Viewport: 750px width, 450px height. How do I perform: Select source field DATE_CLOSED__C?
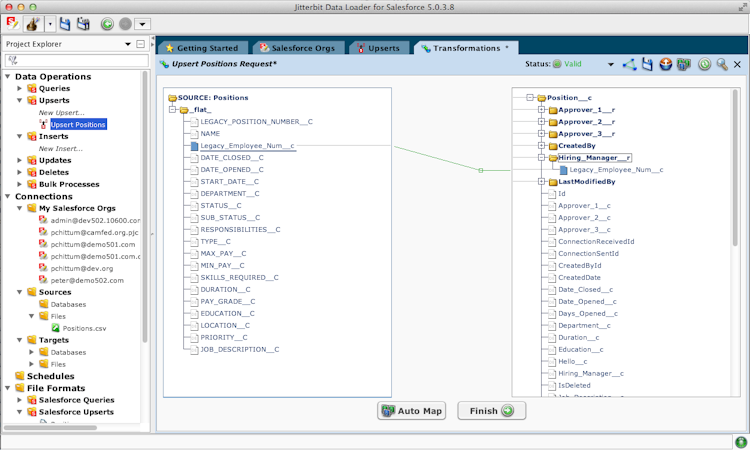(232, 157)
